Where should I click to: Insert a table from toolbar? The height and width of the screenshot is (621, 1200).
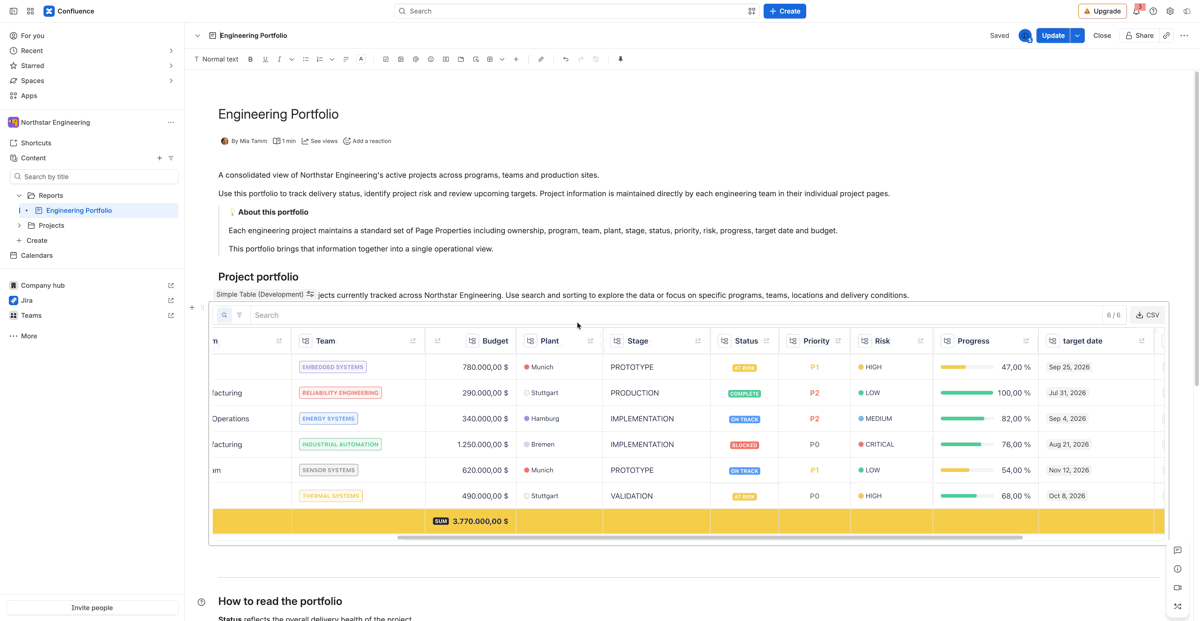(490, 59)
